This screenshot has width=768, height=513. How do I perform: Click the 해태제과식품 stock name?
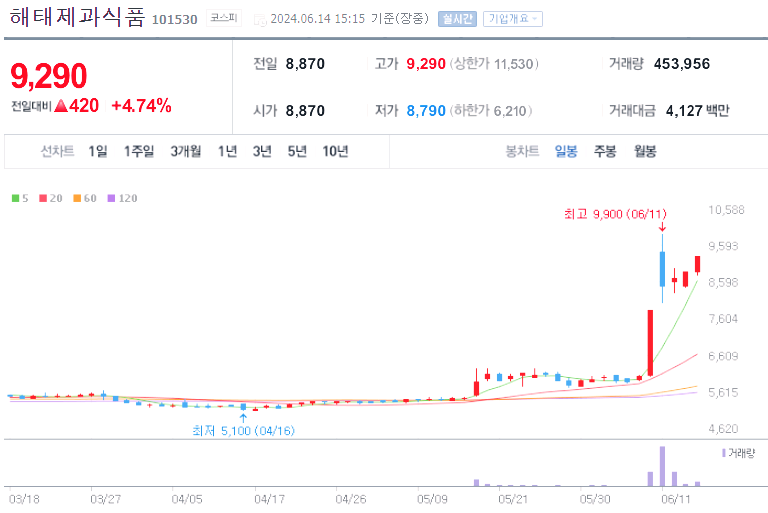pos(77,17)
